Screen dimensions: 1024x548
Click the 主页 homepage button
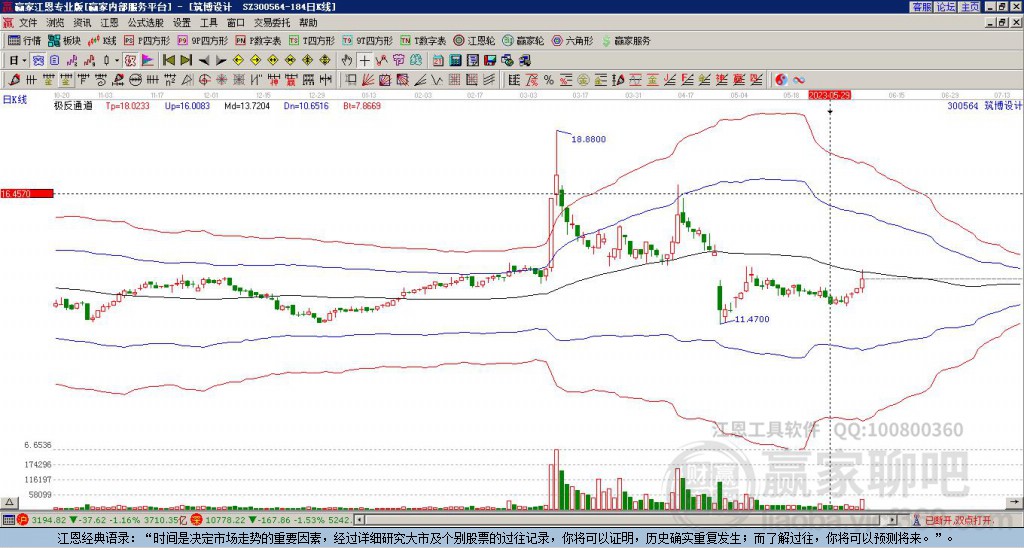tap(970, 7)
